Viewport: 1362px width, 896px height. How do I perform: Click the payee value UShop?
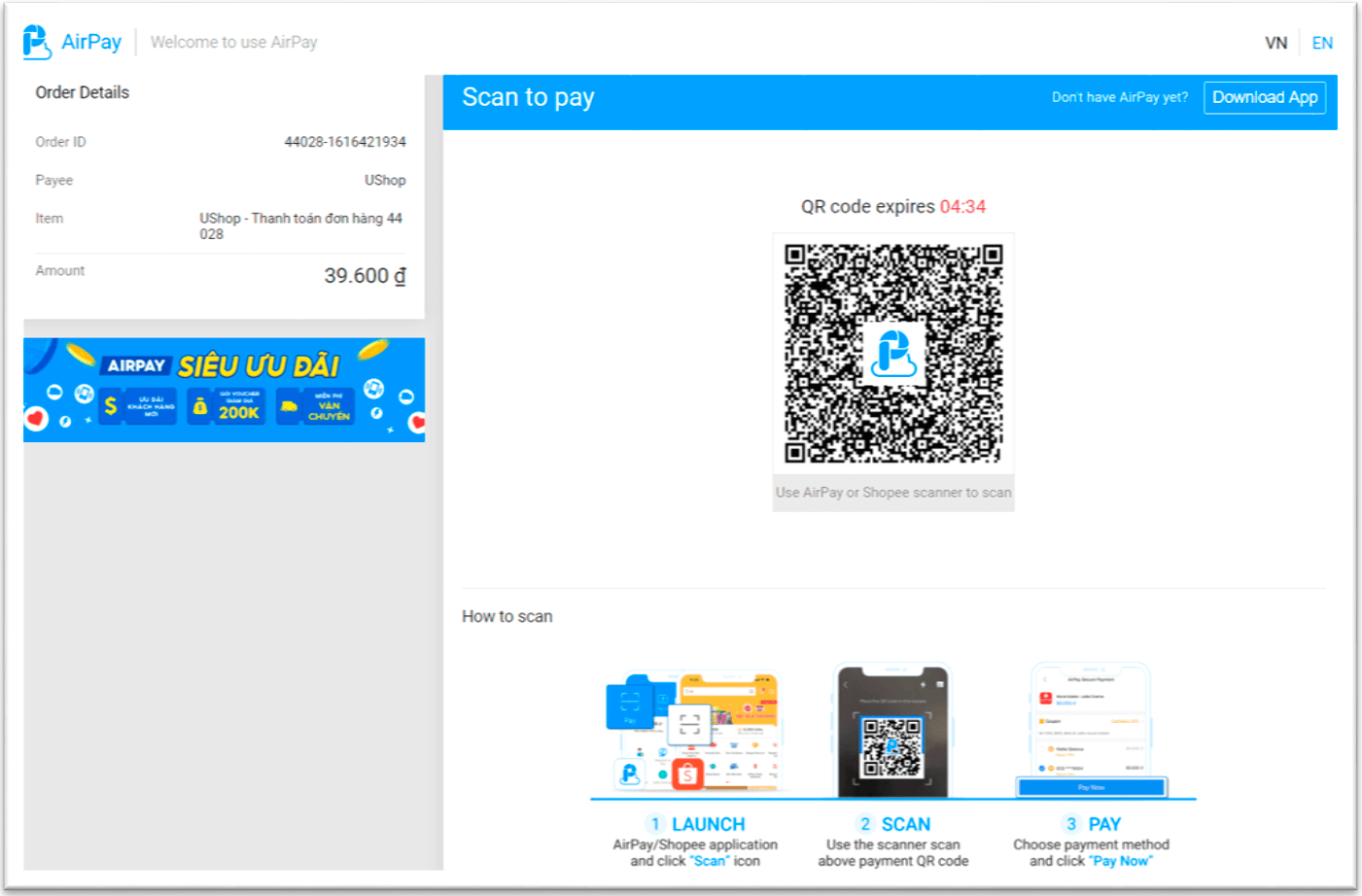tap(385, 180)
